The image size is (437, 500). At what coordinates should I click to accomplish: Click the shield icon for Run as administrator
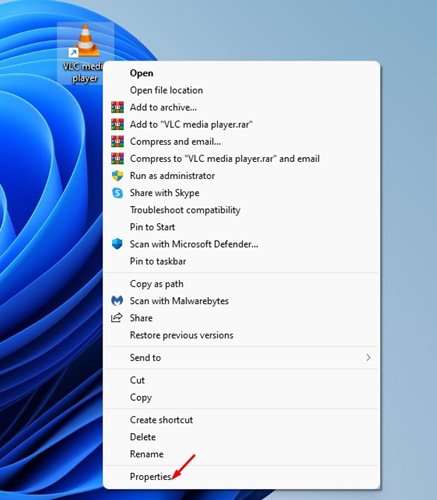tap(117, 176)
